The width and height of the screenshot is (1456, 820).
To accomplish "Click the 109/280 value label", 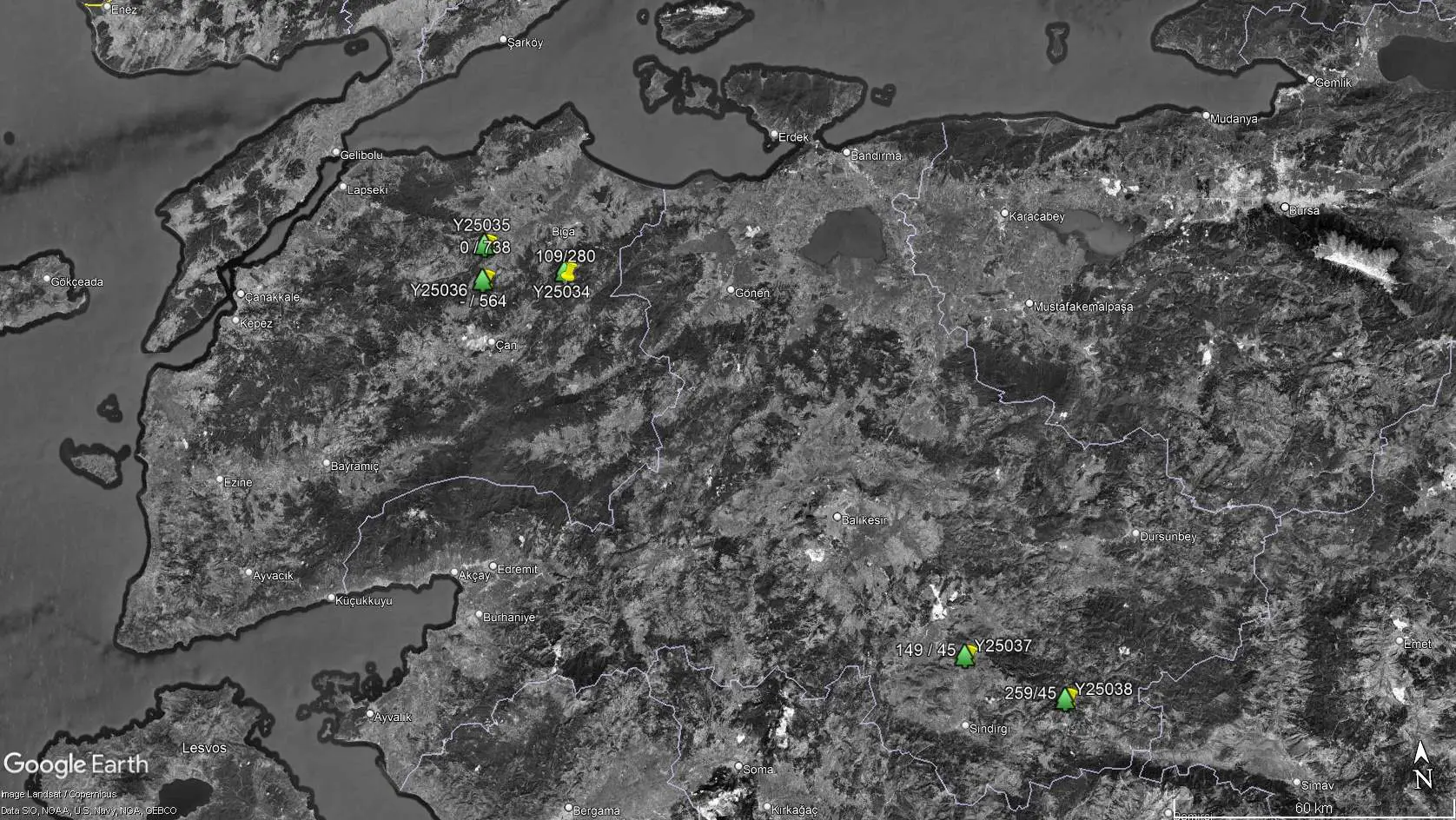I will [x=566, y=256].
